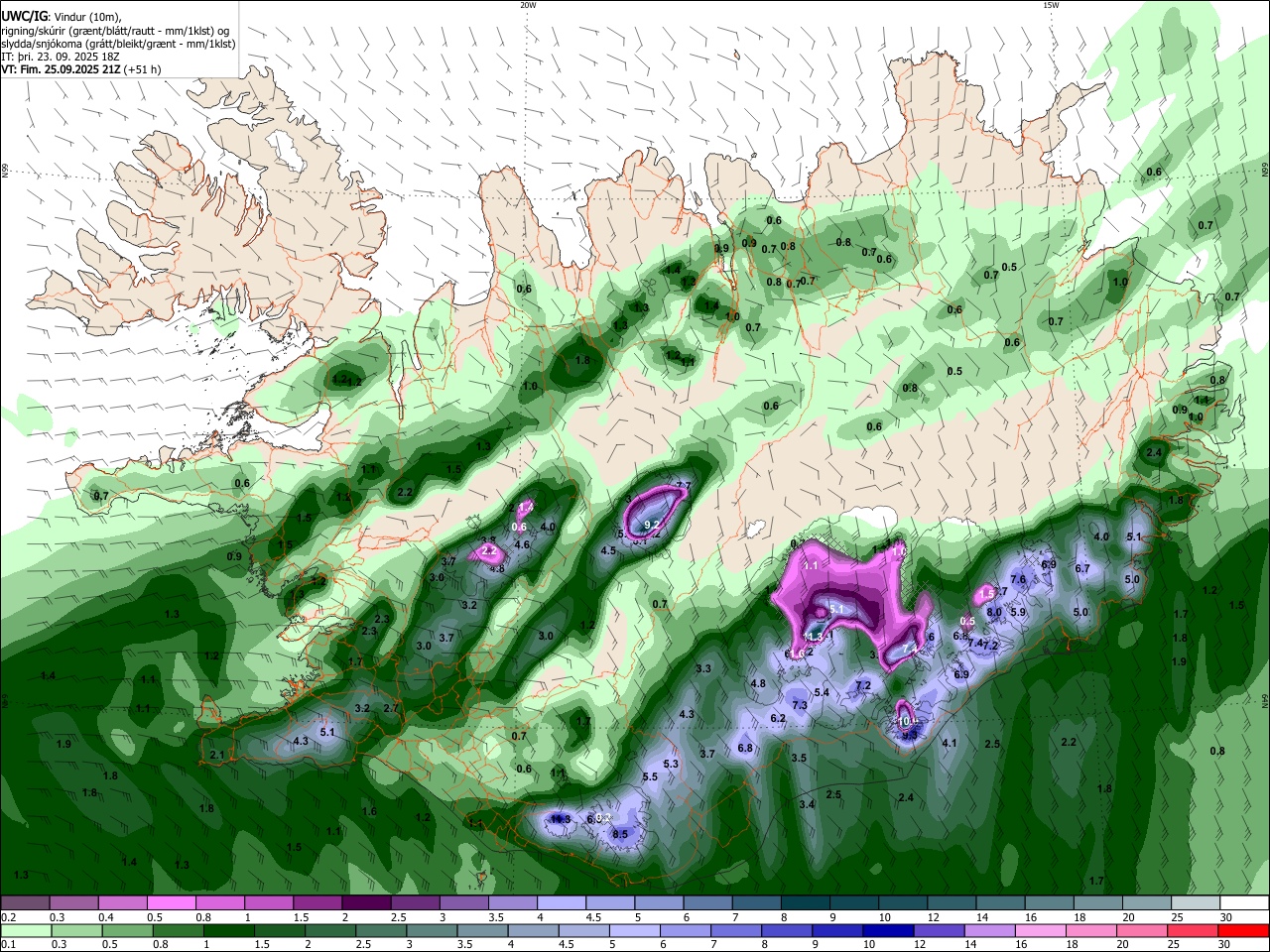Click the 'slydda/snjókoma' legend description line

click(x=118, y=44)
